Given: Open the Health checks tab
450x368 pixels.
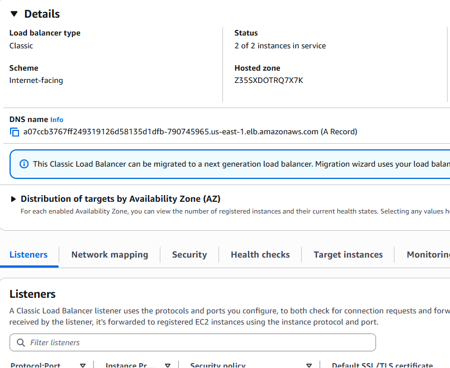Looking at the screenshot, I should (x=260, y=255).
